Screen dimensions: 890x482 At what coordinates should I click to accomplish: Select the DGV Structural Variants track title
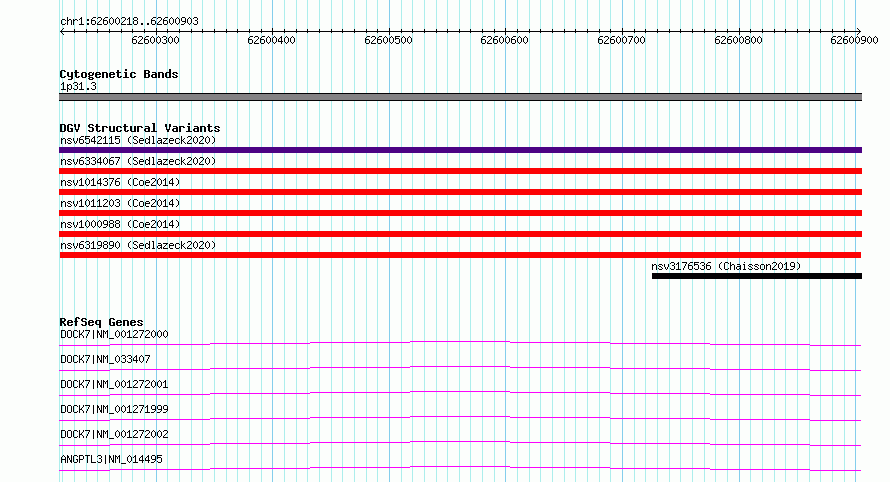(140, 128)
